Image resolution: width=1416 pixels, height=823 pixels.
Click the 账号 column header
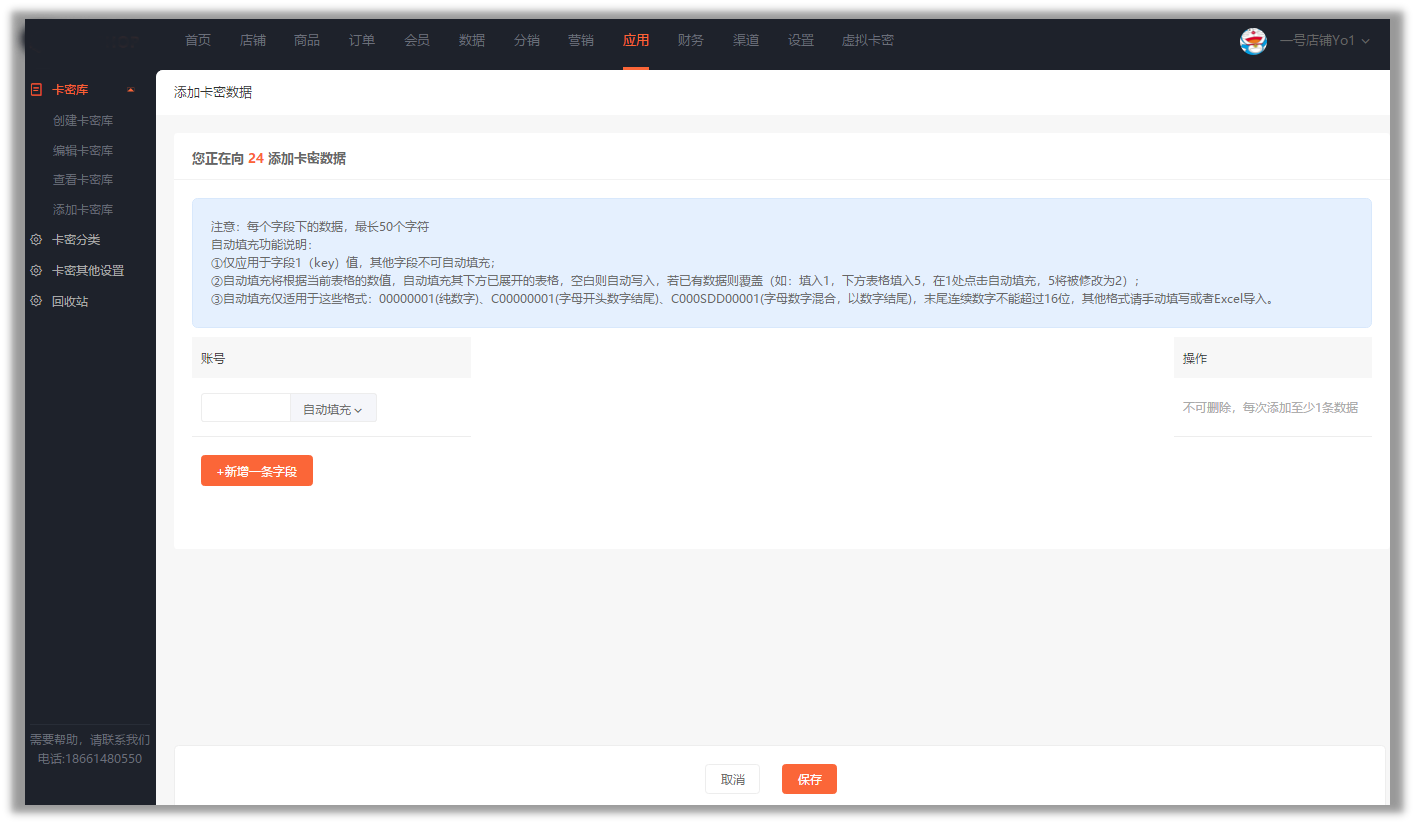click(331, 358)
